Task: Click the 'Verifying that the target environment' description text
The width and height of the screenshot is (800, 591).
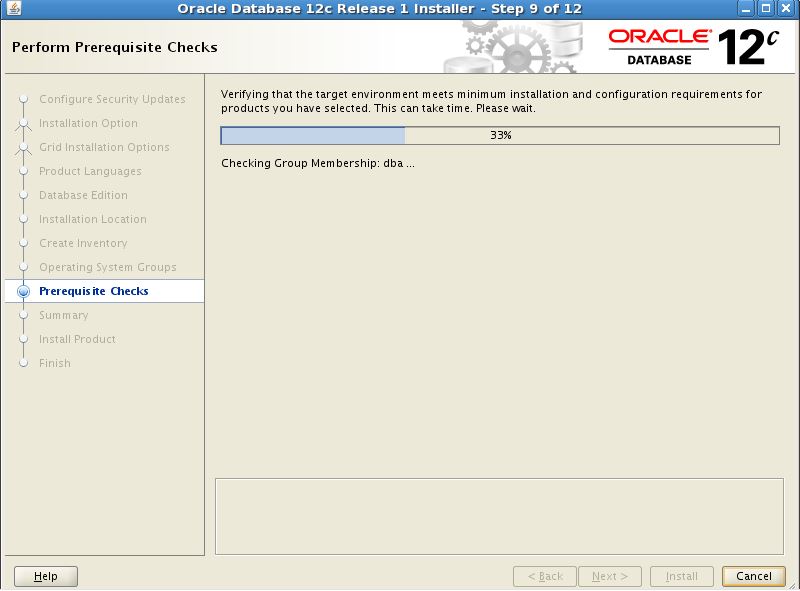Action: 491,101
